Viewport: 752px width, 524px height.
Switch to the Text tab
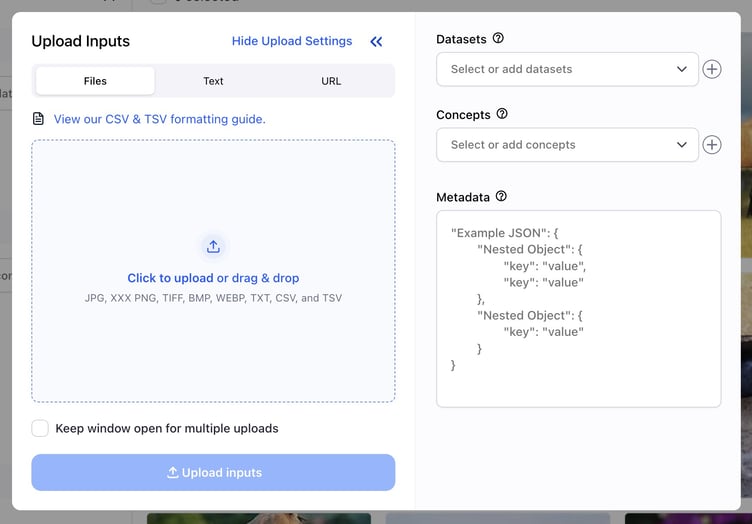213,81
